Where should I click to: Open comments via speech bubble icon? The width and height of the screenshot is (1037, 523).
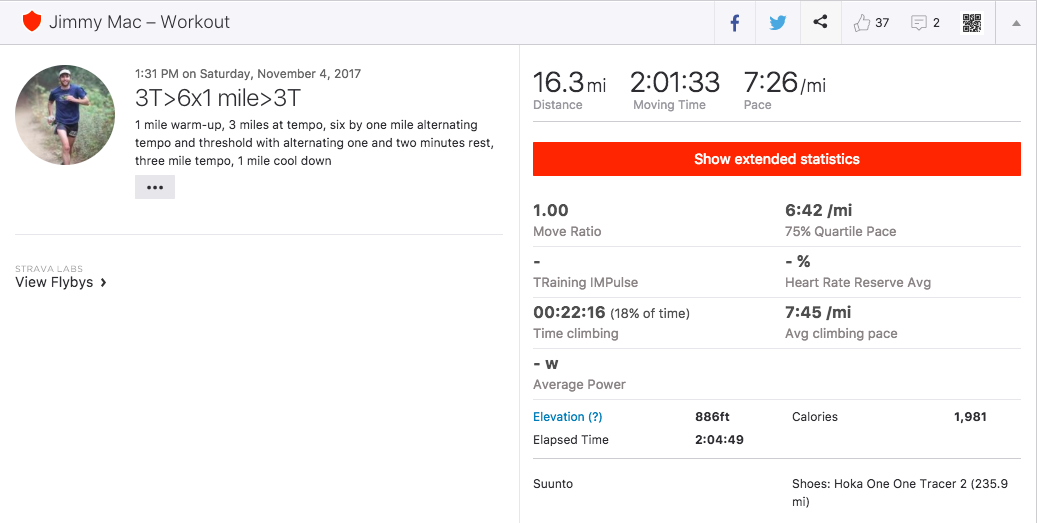pos(918,22)
